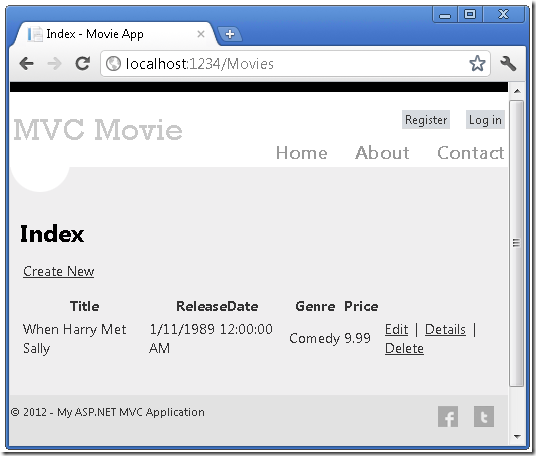Click the 9.99 price cell

[x=358, y=338]
